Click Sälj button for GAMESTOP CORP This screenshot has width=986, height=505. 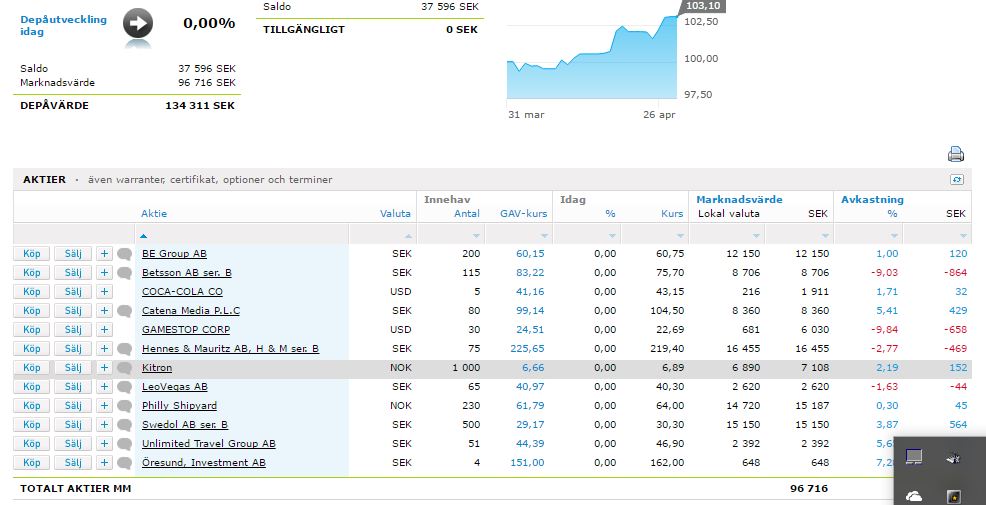tap(73, 330)
